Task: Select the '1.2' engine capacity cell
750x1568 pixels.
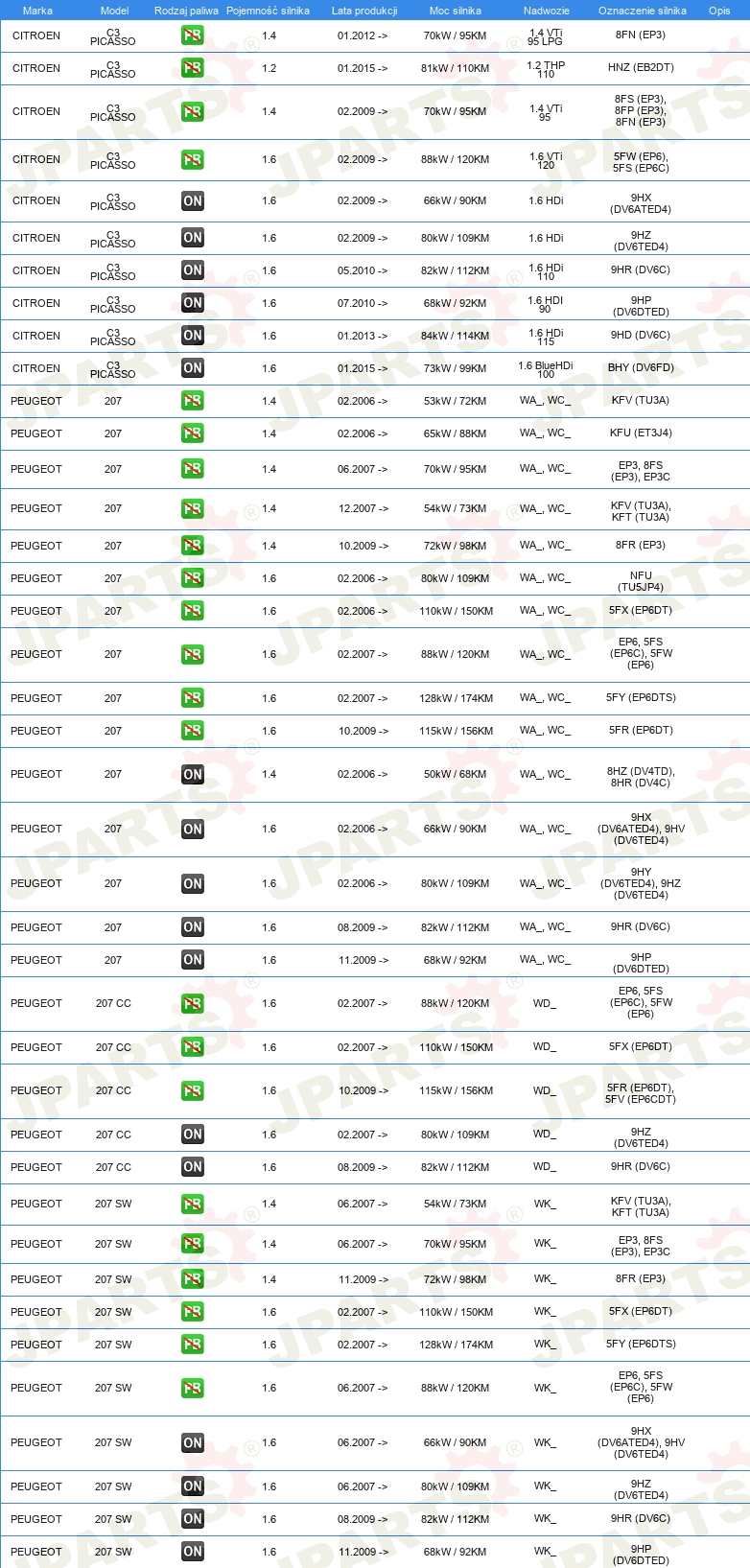Action: click(269, 68)
